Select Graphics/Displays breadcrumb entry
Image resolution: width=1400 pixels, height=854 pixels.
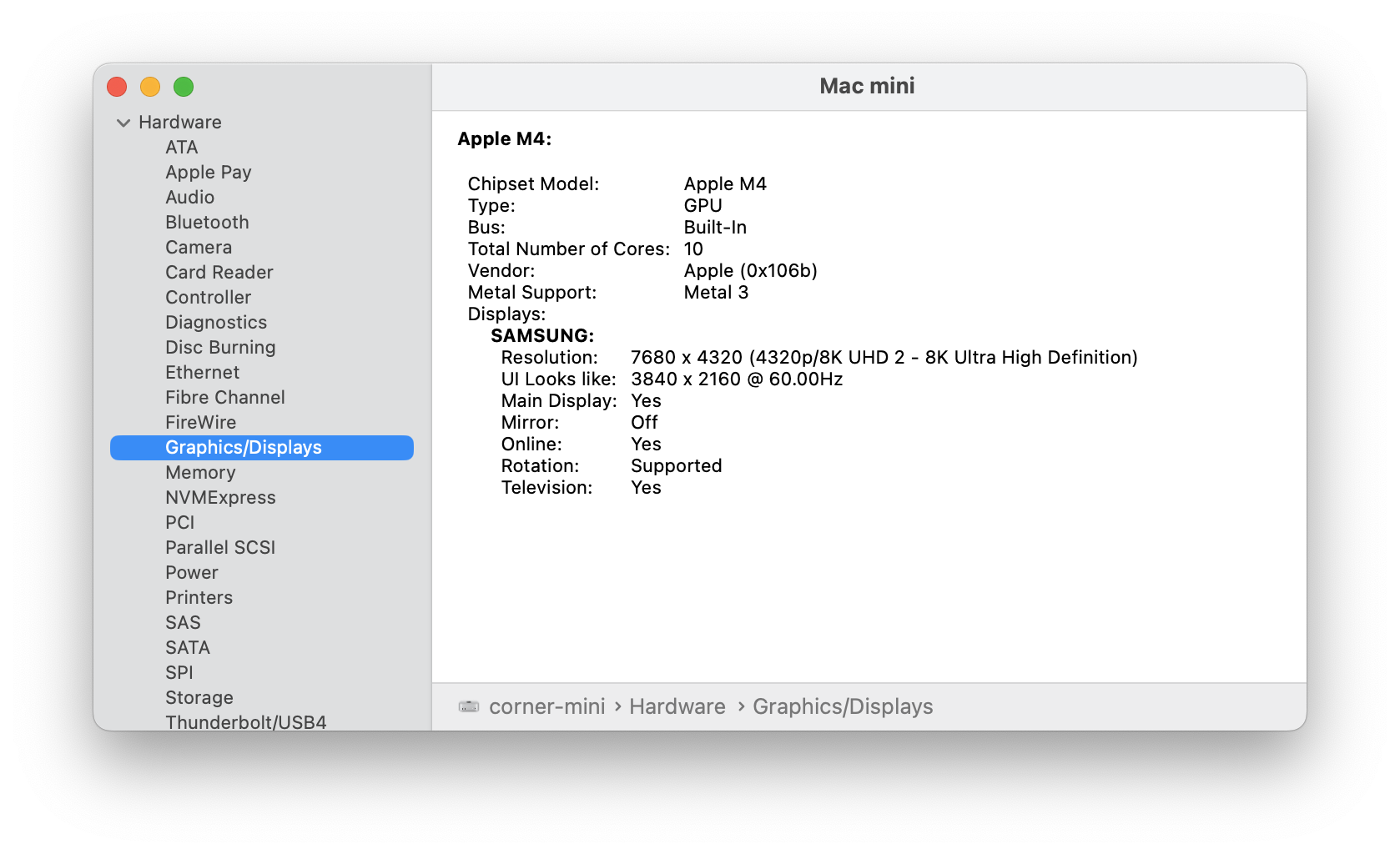click(842, 706)
